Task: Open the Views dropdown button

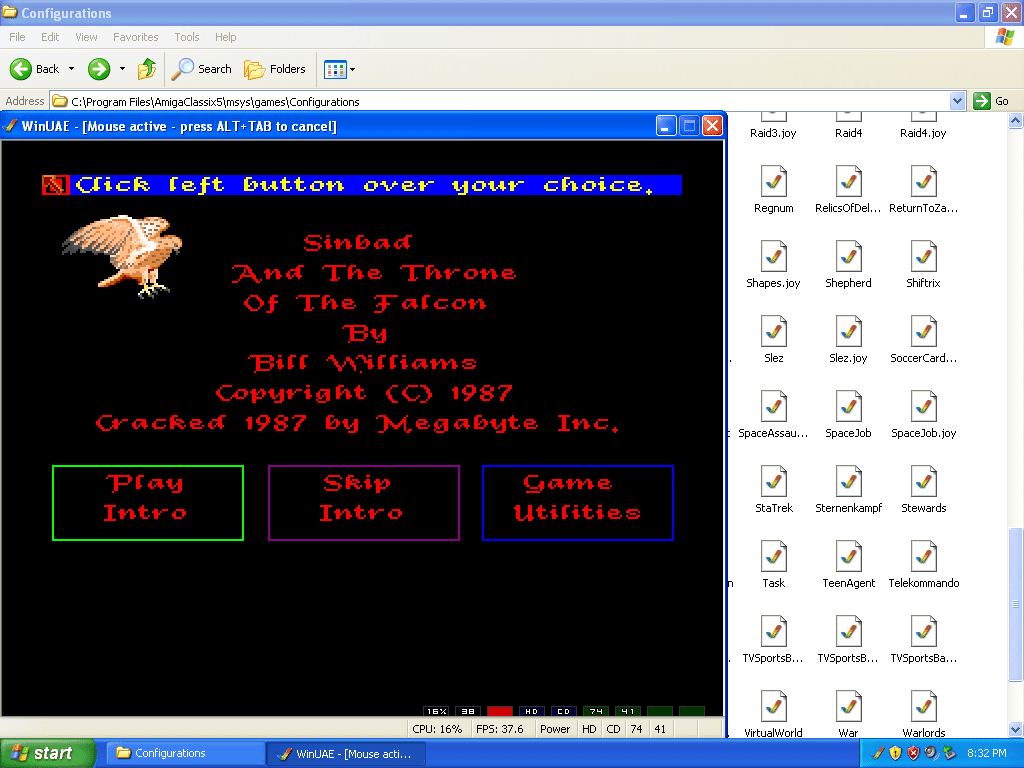Action: tap(340, 69)
